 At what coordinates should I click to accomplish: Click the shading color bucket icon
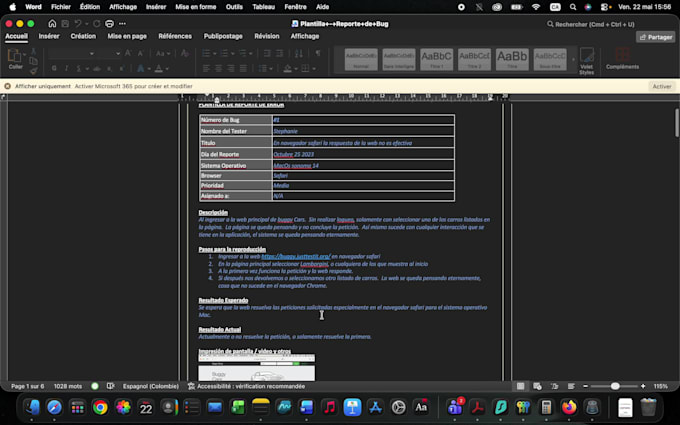pos(288,69)
